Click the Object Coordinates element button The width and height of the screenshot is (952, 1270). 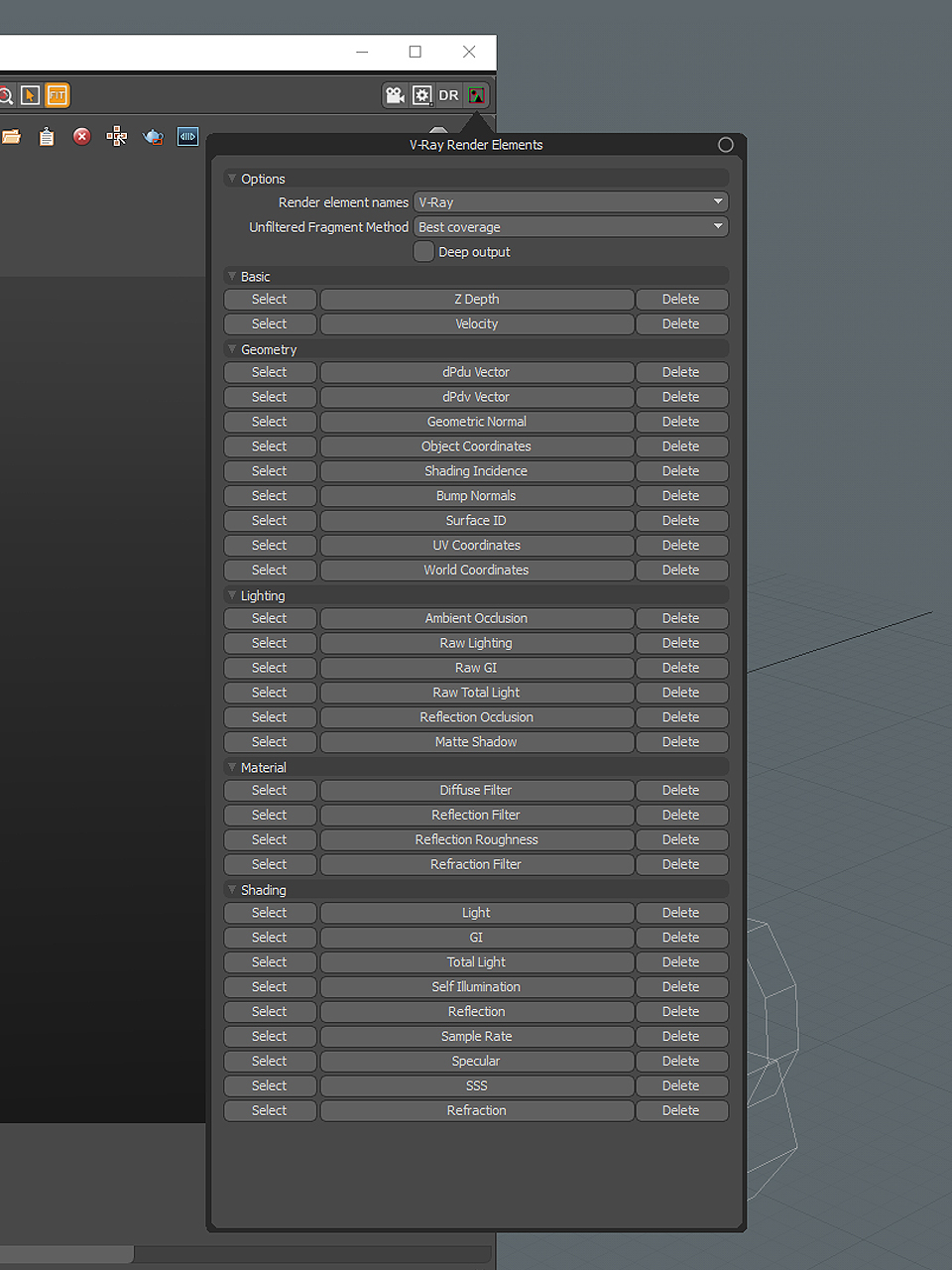tap(477, 446)
